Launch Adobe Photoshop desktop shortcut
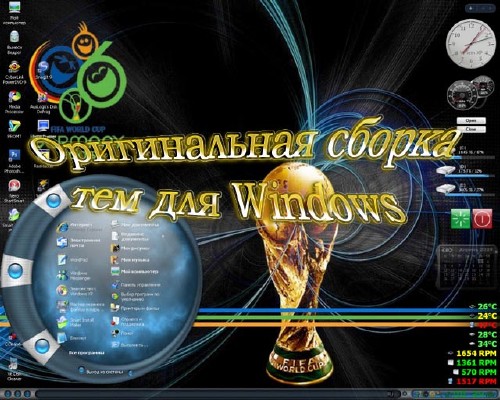500x400 pixels. pyautogui.click(x=14, y=161)
